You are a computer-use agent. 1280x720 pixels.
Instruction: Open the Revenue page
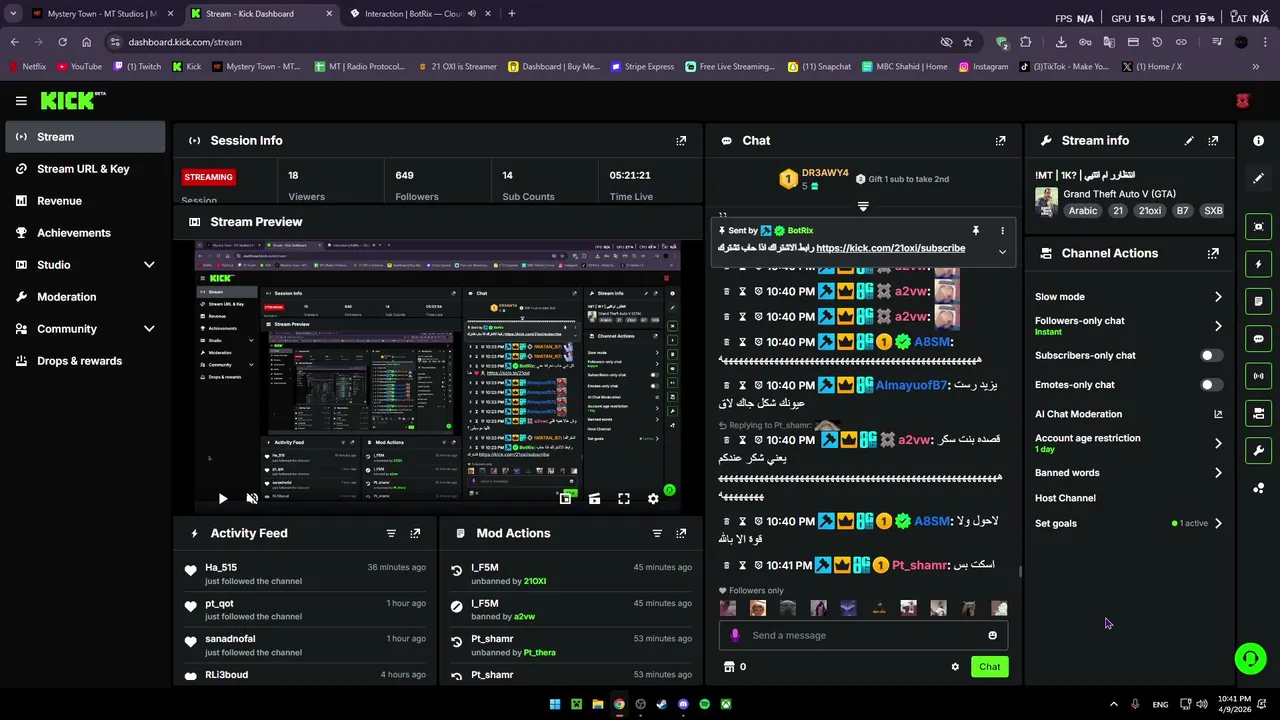click(x=85, y=201)
